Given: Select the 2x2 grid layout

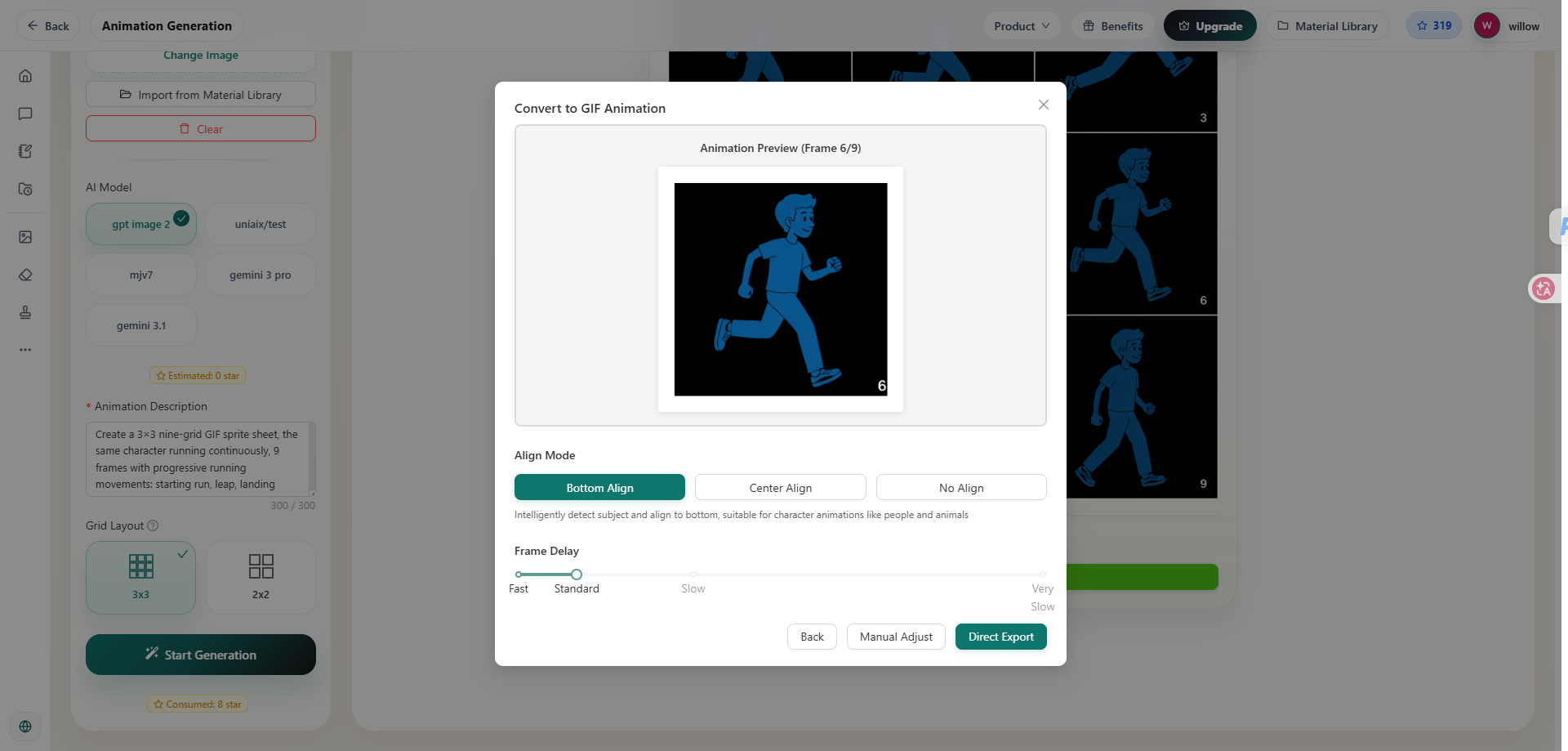Looking at the screenshot, I should tap(261, 578).
